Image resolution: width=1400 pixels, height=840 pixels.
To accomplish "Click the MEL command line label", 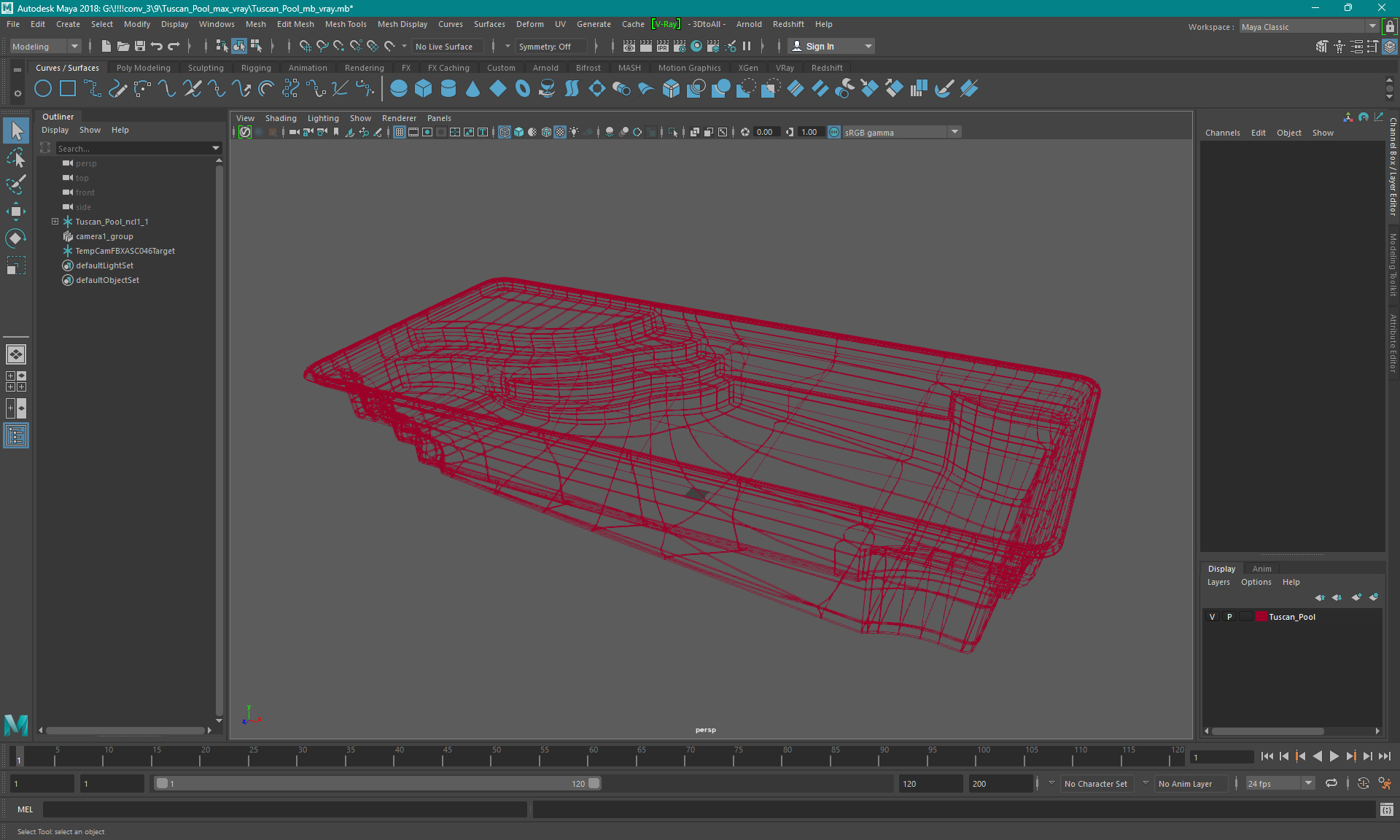I will click(x=26, y=809).
